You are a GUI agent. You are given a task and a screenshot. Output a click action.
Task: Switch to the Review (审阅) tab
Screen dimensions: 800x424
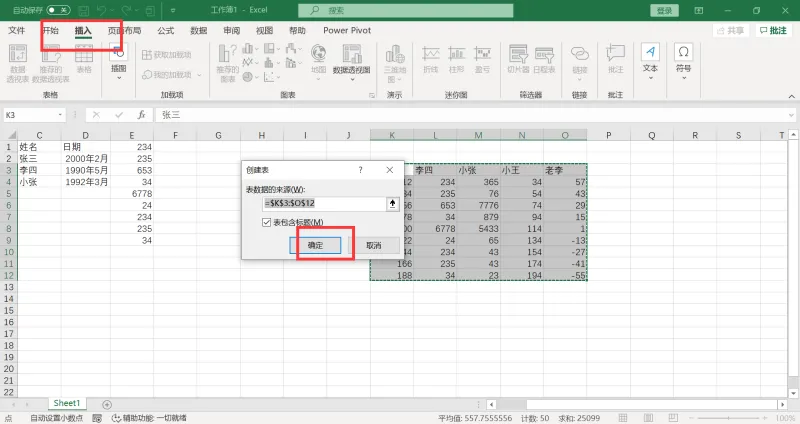(x=231, y=31)
